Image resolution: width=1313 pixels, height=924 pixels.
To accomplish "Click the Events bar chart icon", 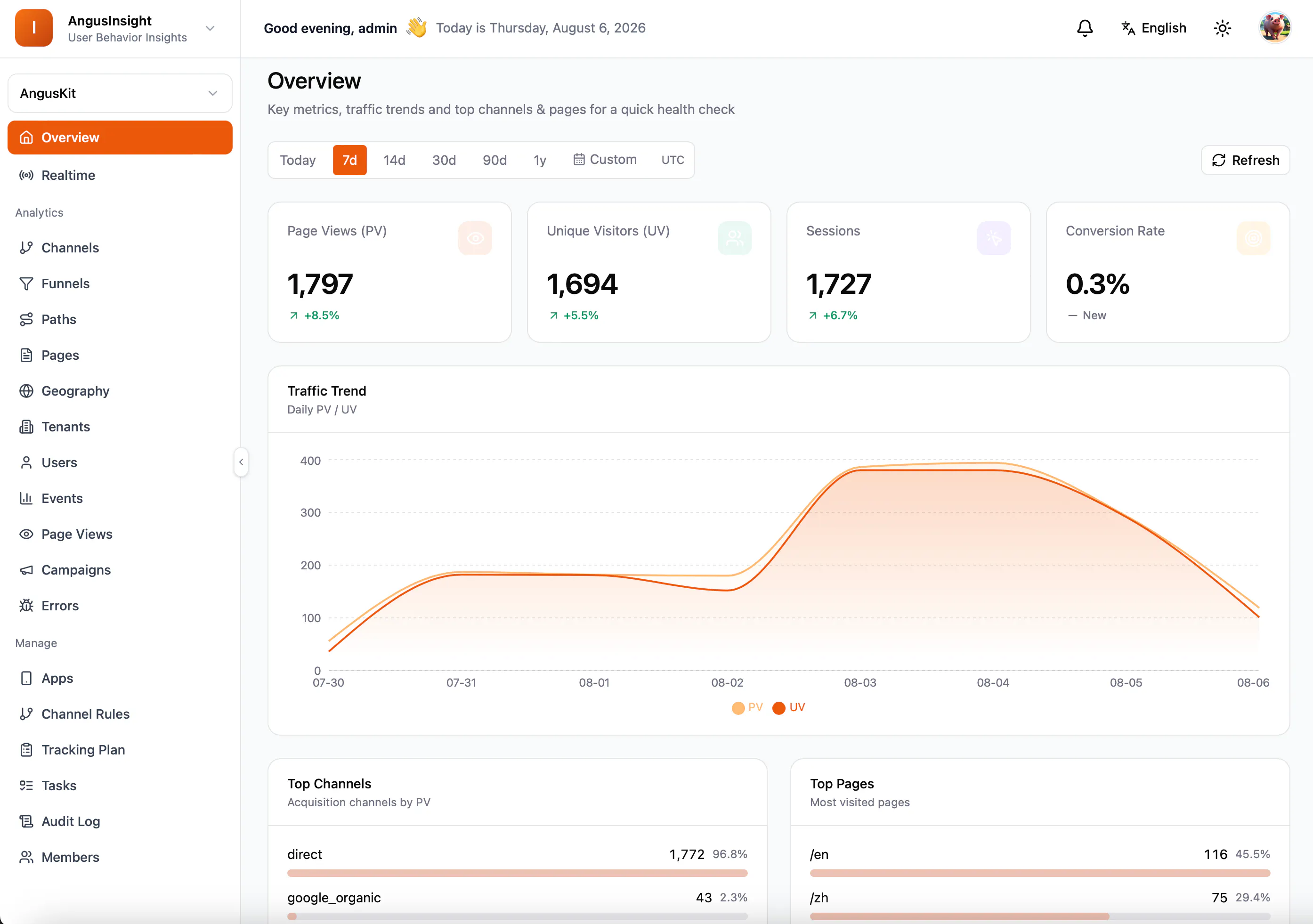I will (x=26, y=498).
